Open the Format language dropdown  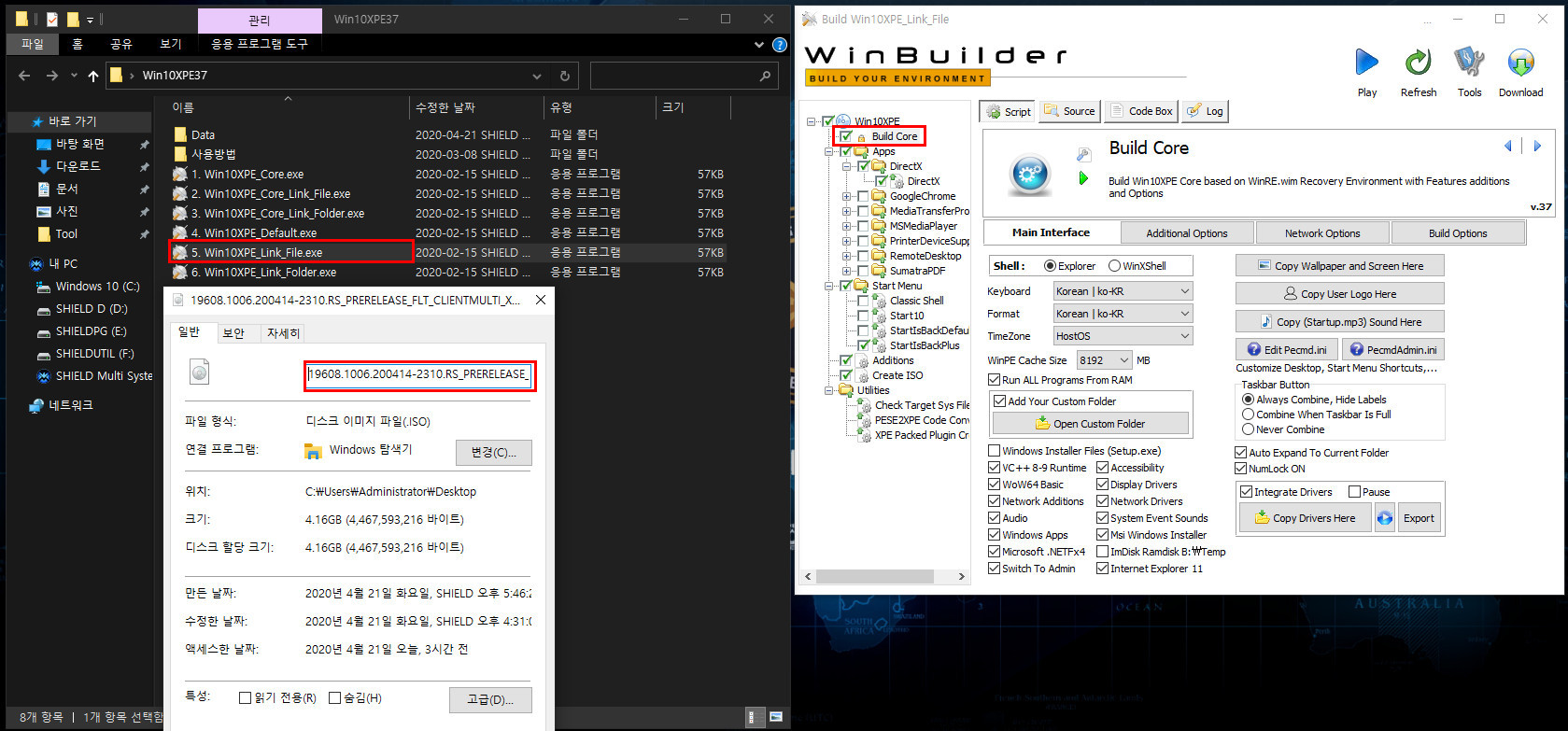pos(1123,314)
